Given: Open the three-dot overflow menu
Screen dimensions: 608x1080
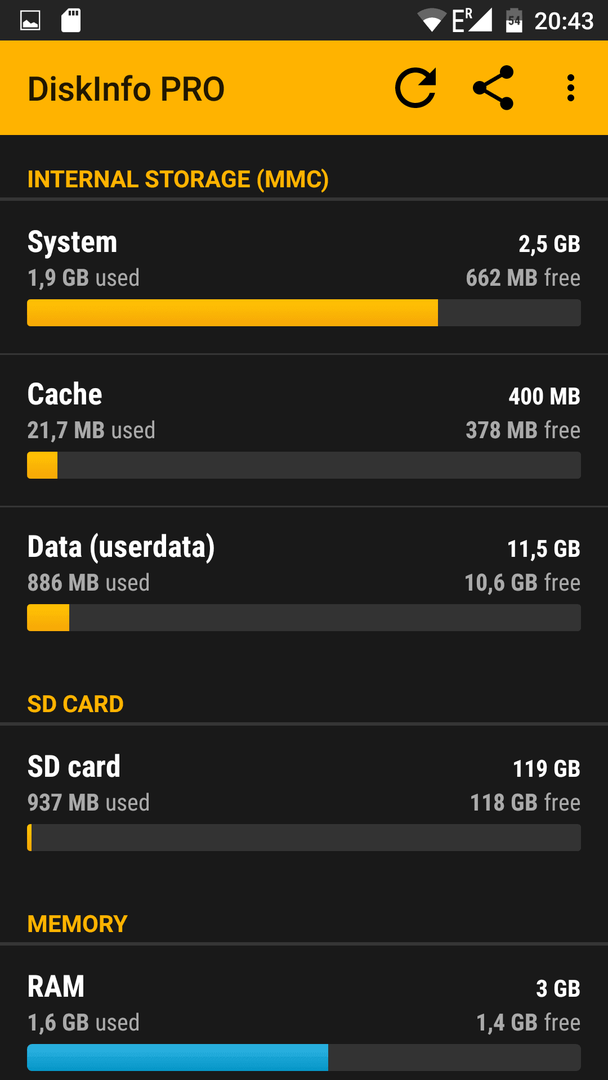Looking at the screenshot, I should click(x=570, y=88).
